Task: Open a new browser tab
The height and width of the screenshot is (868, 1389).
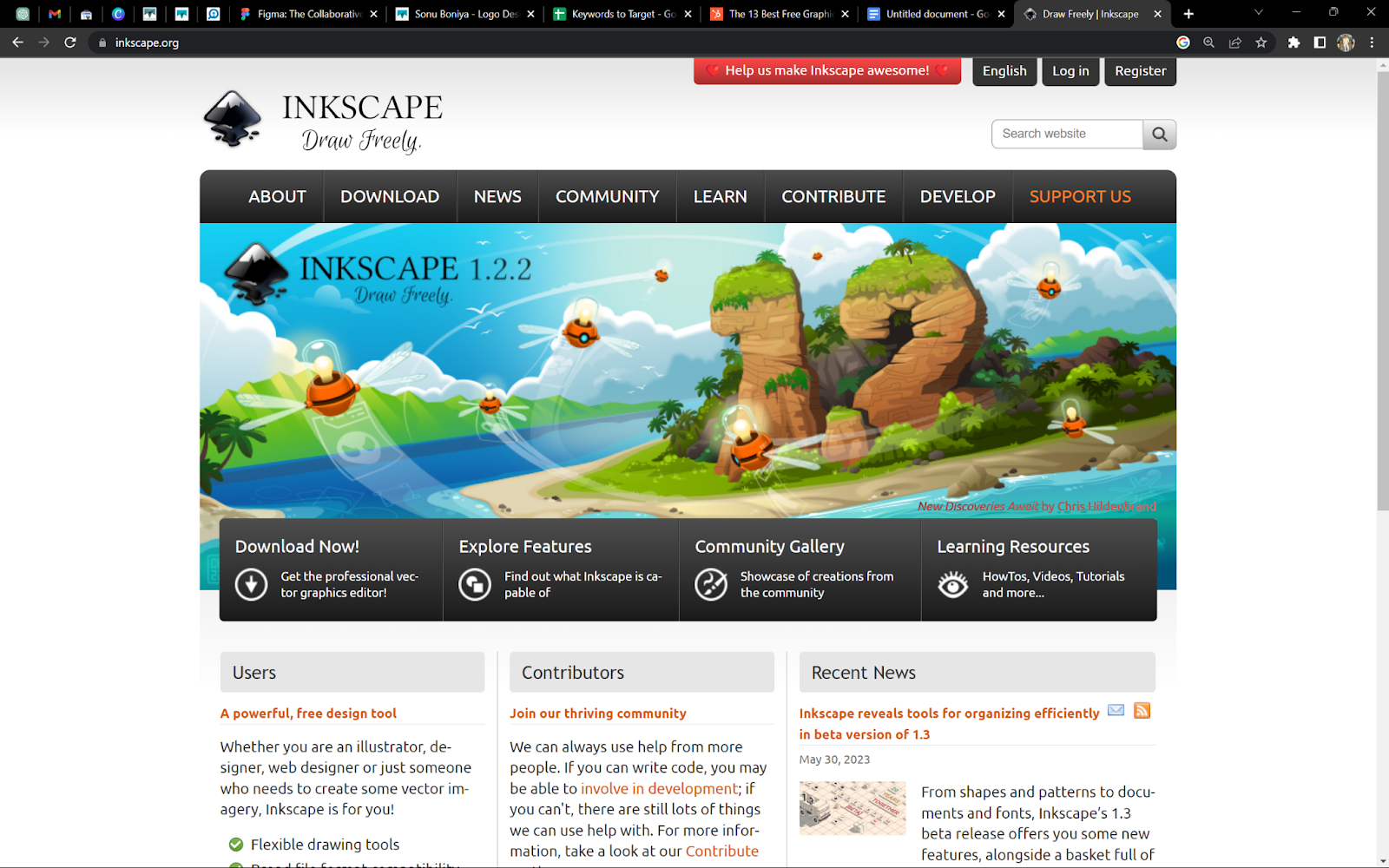Action: (1188, 14)
